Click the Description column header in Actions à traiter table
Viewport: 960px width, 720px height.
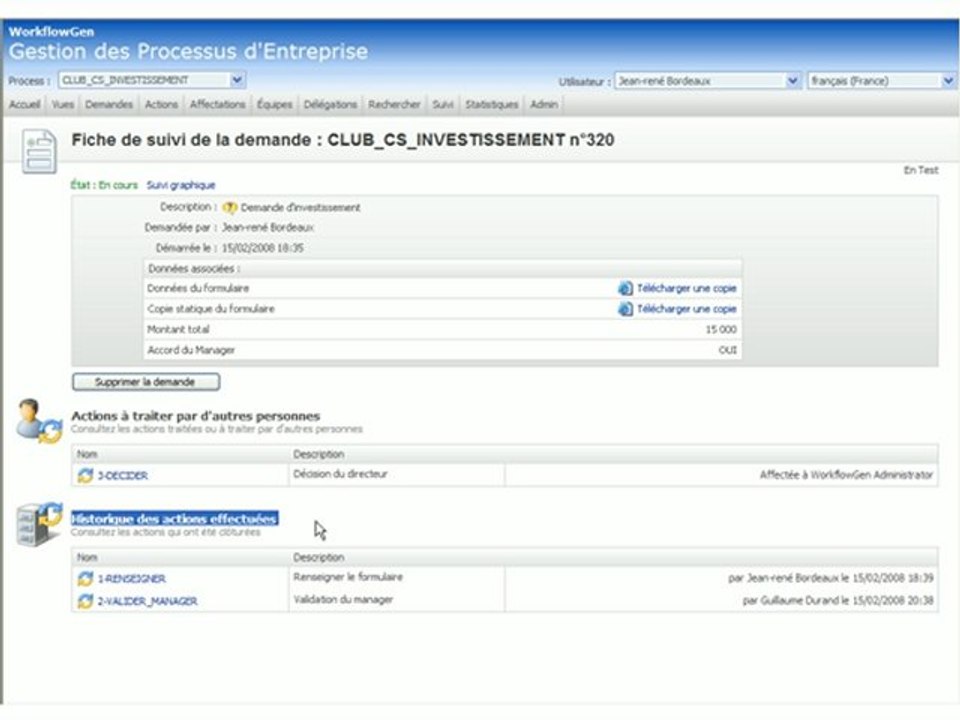(318, 454)
